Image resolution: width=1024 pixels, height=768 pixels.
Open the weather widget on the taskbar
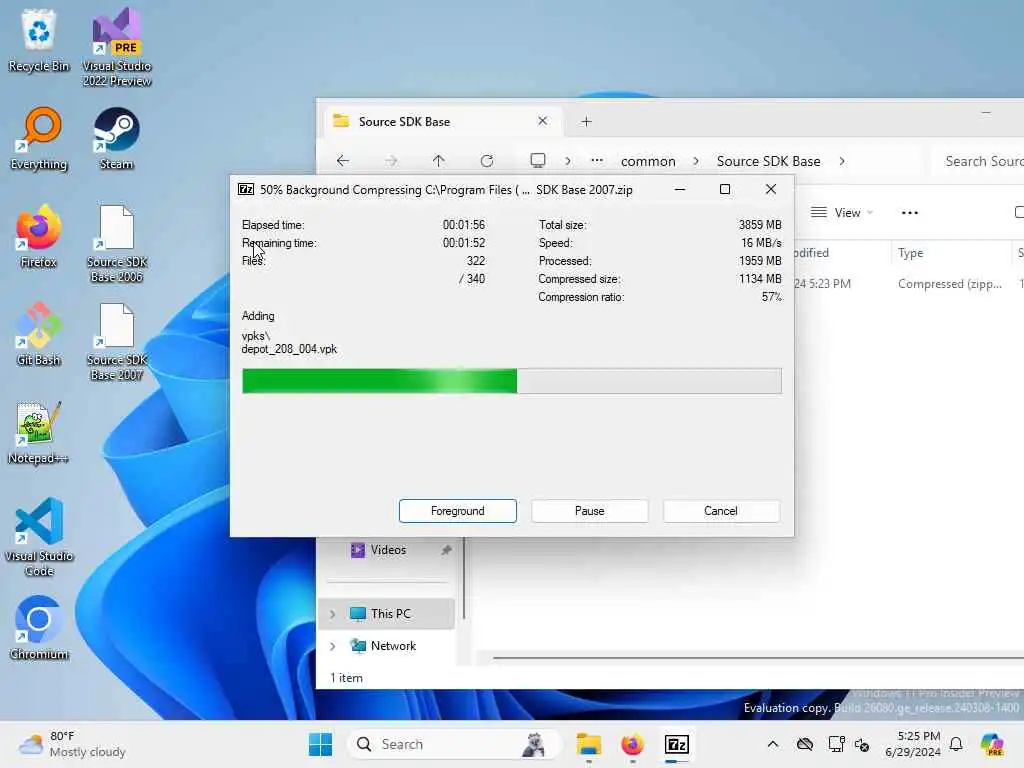(x=72, y=744)
